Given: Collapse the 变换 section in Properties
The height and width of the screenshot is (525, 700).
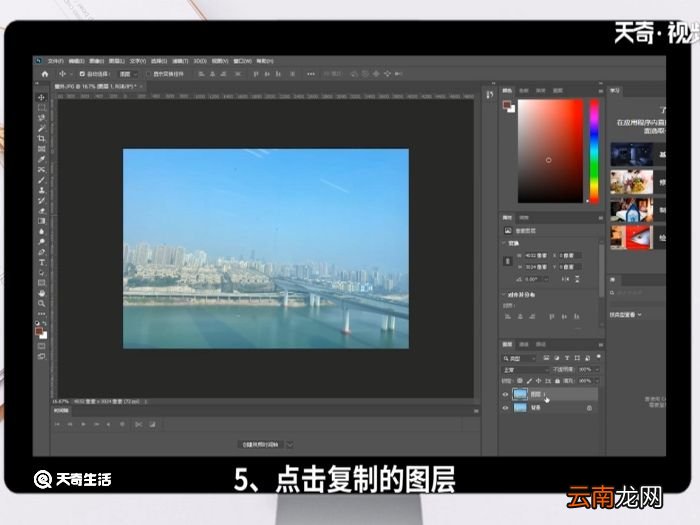Looking at the screenshot, I should click(x=504, y=243).
